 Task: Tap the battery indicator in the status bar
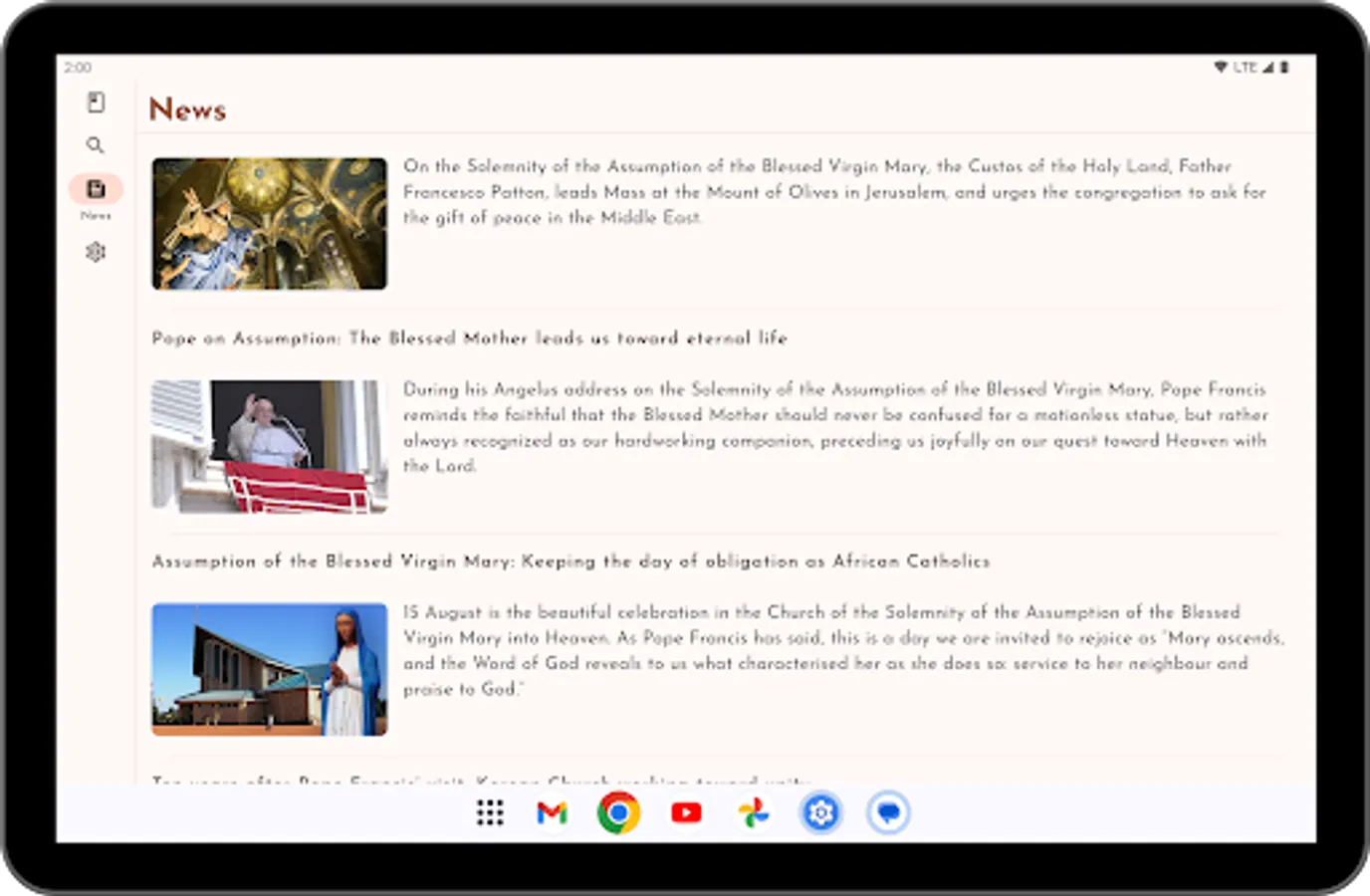point(1282,67)
